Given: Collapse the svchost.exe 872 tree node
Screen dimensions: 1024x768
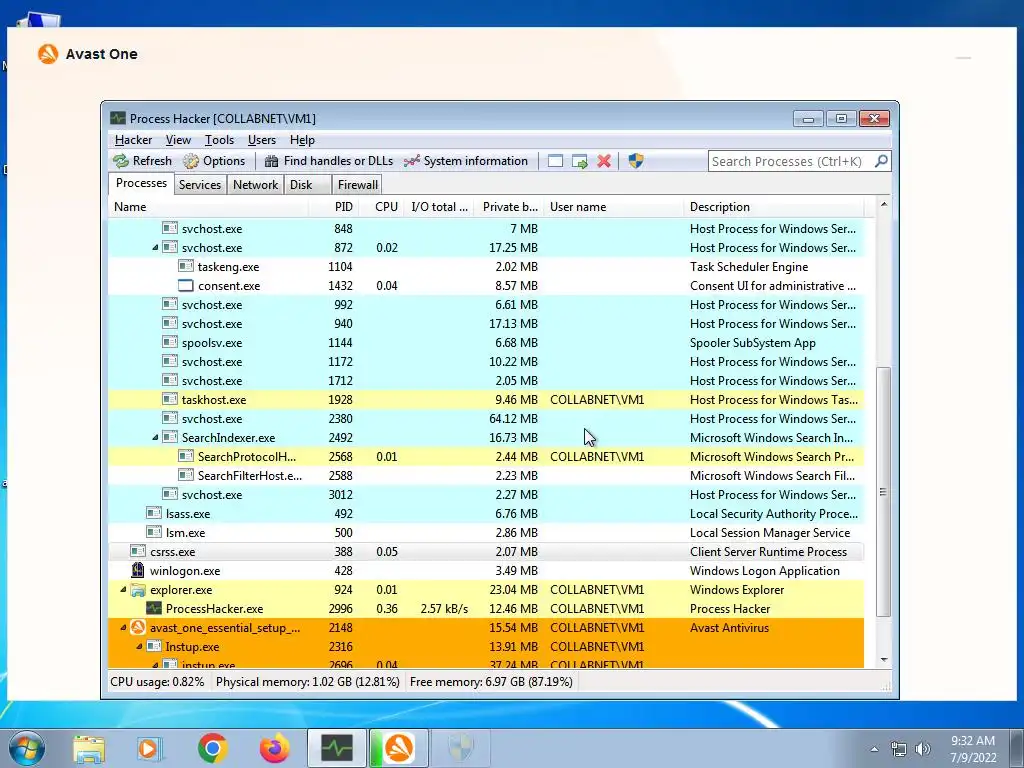Looking at the screenshot, I should point(155,248).
